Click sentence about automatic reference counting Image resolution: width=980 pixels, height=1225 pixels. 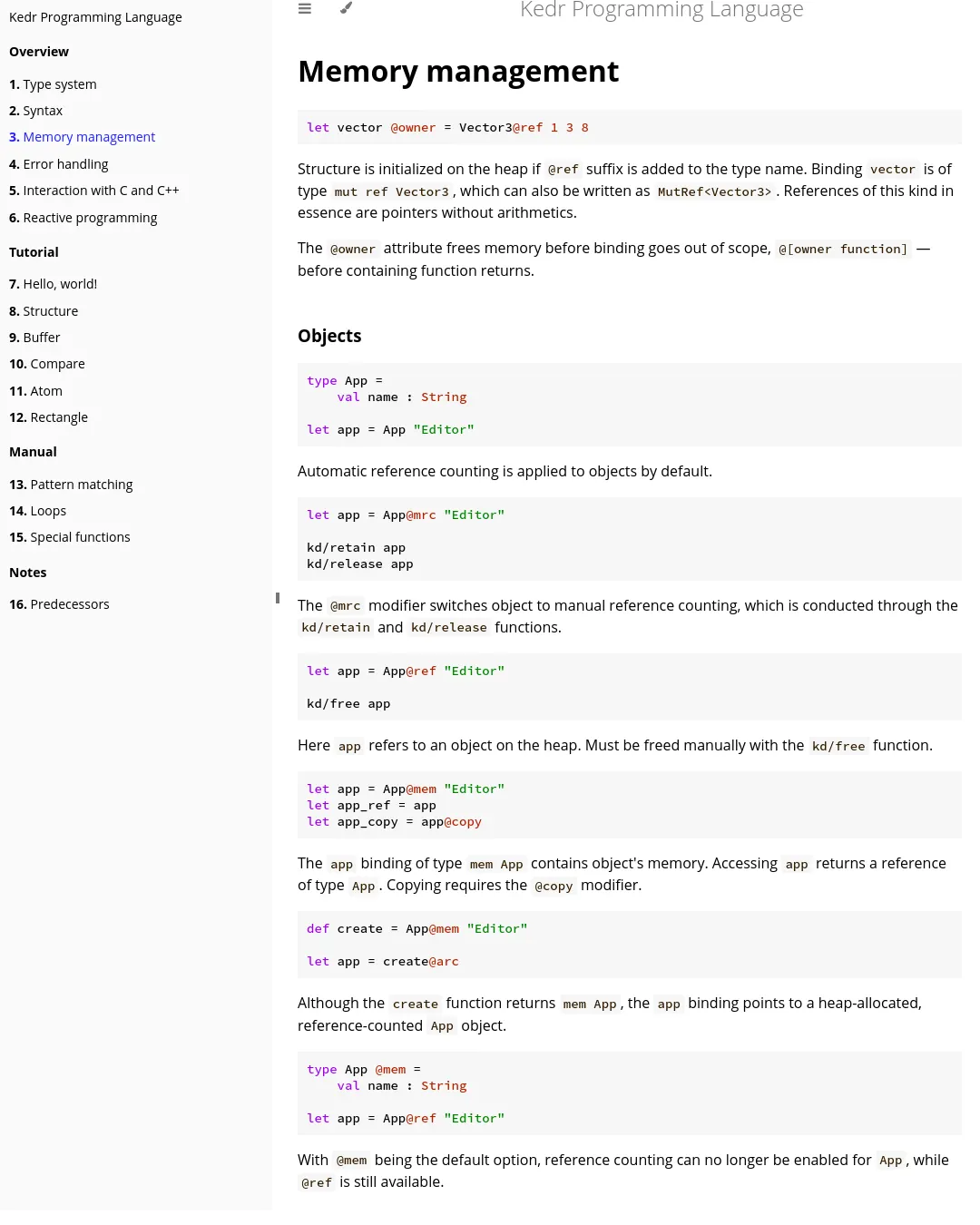pyautogui.click(x=505, y=472)
